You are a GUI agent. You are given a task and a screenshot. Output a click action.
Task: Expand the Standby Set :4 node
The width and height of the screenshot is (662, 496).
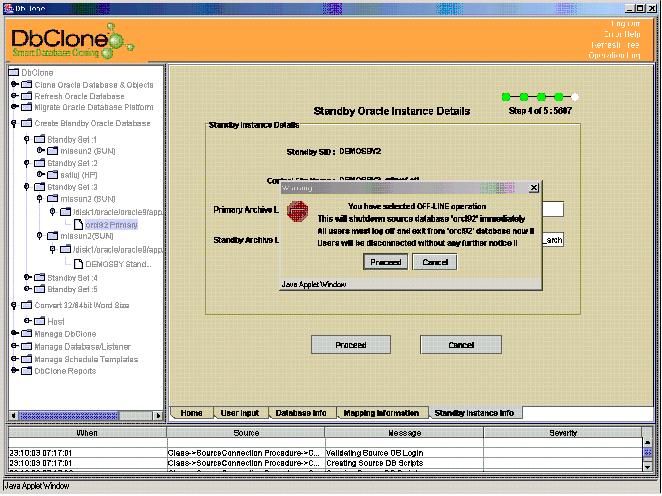[x=27, y=277]
